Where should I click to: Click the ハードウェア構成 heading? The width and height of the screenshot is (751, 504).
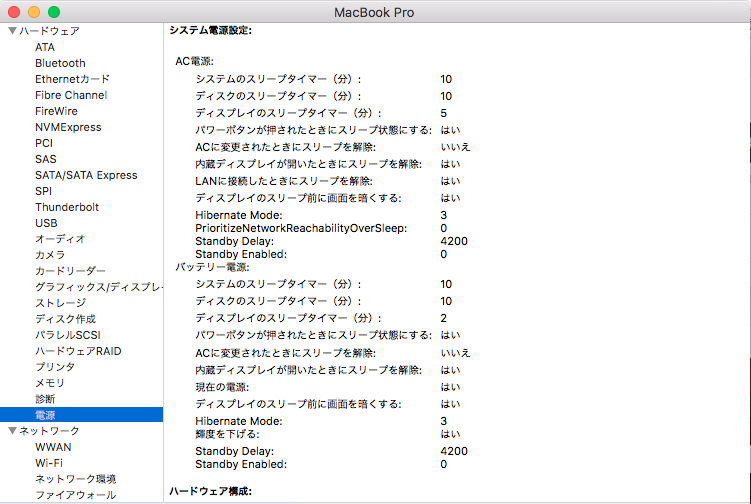210,491
